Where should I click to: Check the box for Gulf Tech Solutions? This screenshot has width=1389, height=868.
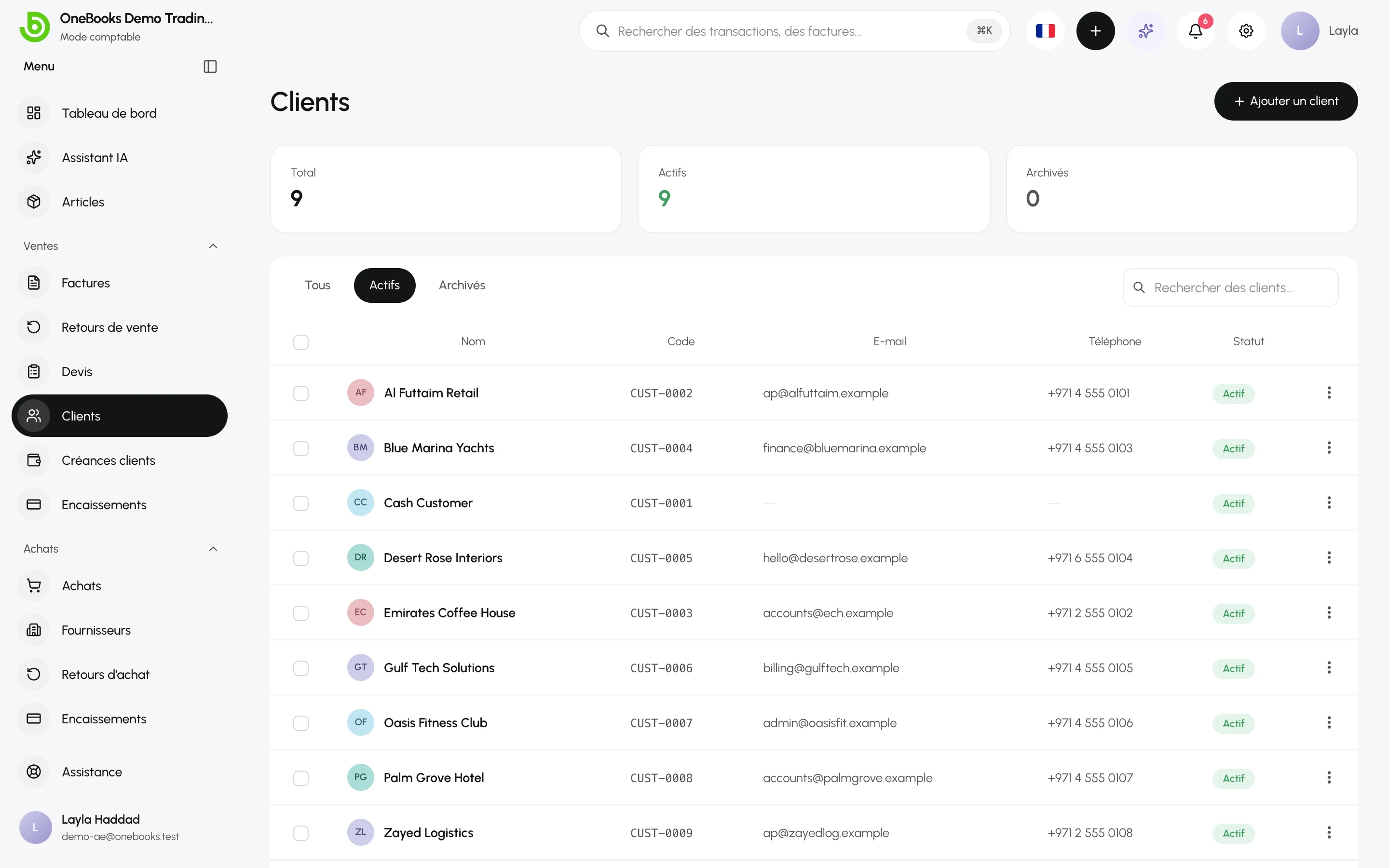pyautogui.click(x=301, y=668)
